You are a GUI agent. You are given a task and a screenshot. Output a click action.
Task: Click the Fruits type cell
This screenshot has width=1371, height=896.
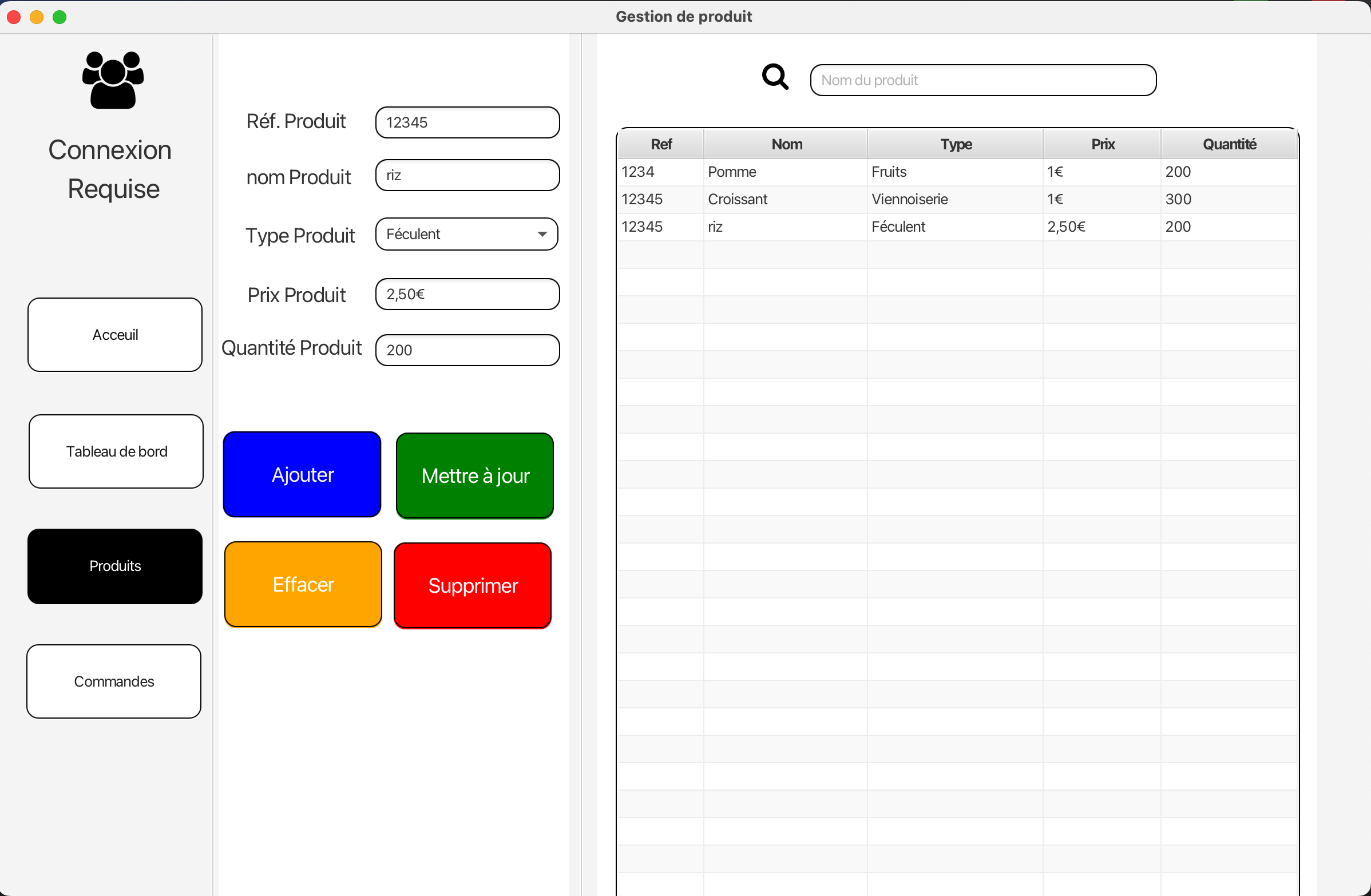tap(956, 172)
